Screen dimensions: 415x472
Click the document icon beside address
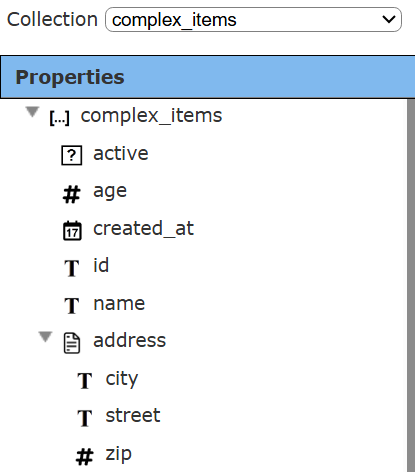(72, 343)
